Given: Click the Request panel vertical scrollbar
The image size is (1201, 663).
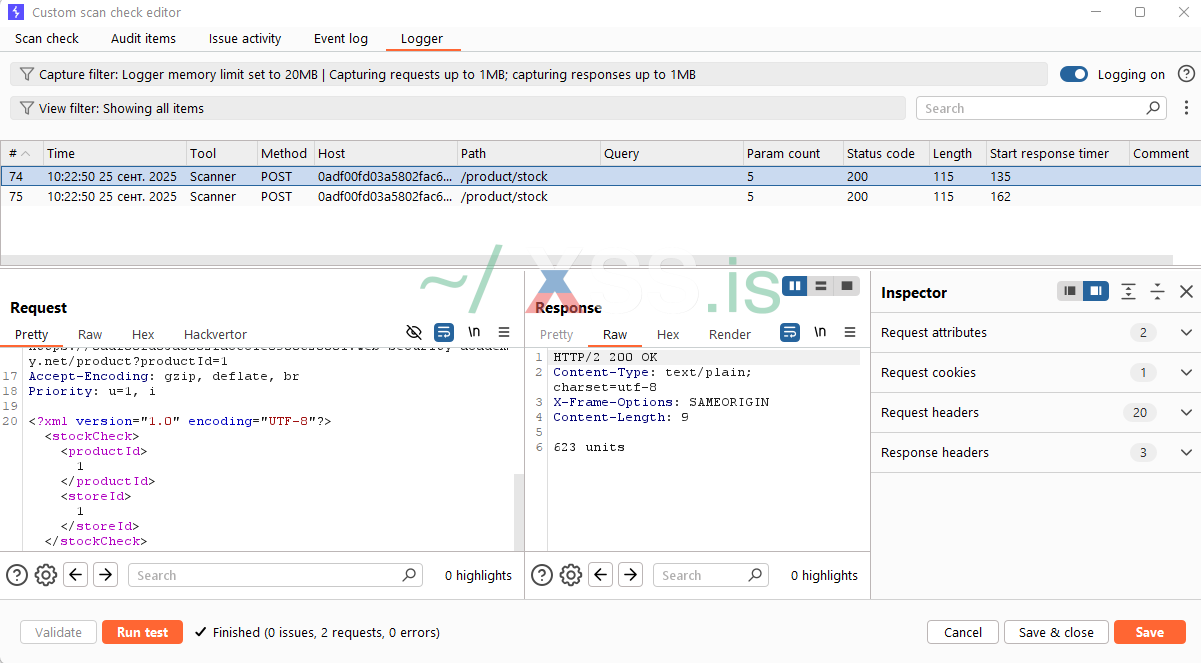Looking at the screenshot, I should 518,510.
